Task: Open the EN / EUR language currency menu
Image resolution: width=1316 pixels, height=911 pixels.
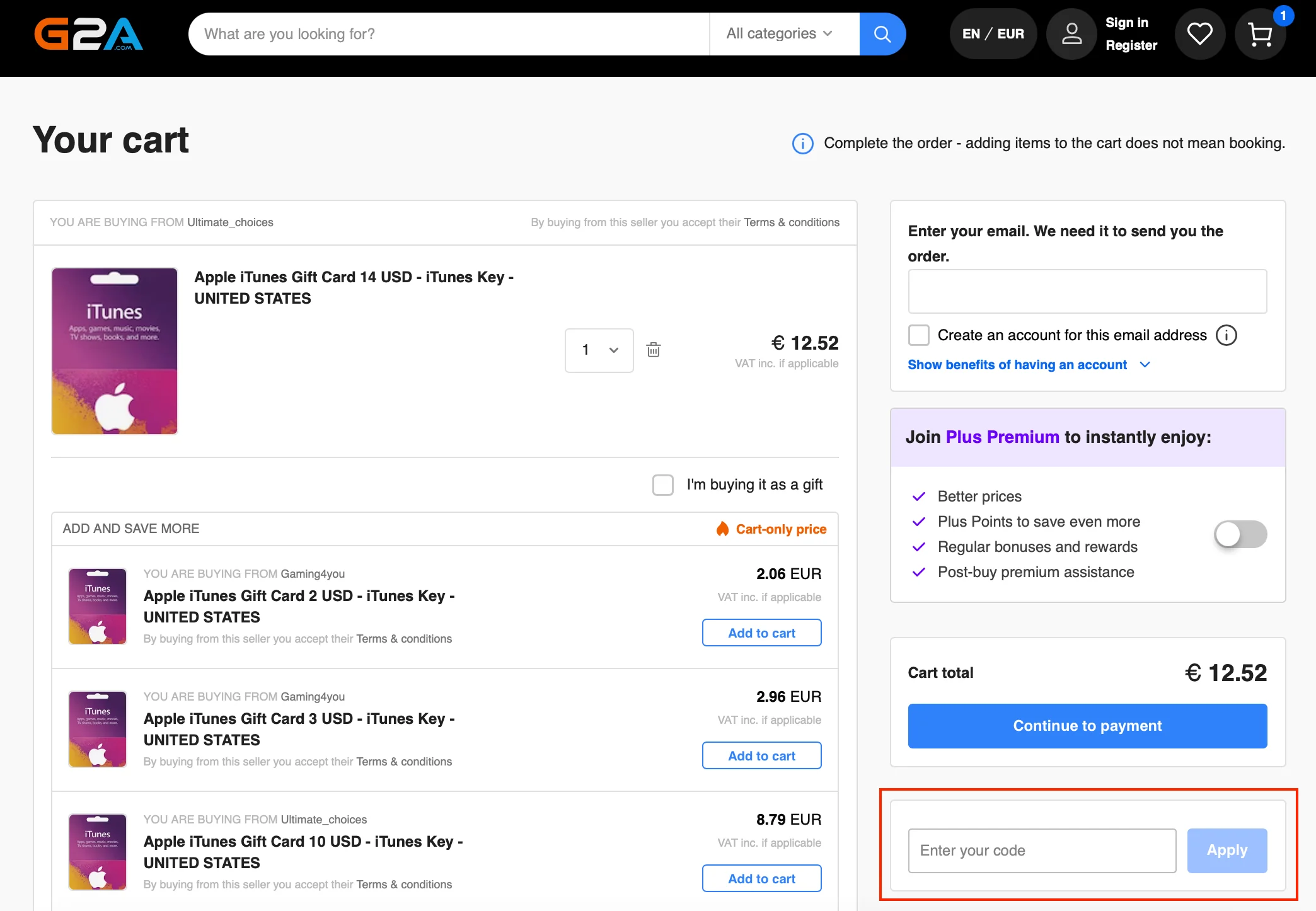Action: pyautogui.click(x=993, y=34)
